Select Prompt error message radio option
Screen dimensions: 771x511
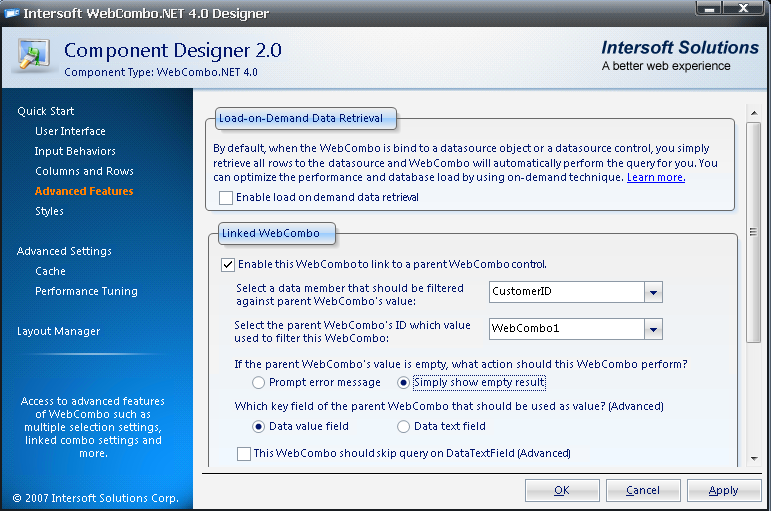pyautogui.click(x=259, y=382)
